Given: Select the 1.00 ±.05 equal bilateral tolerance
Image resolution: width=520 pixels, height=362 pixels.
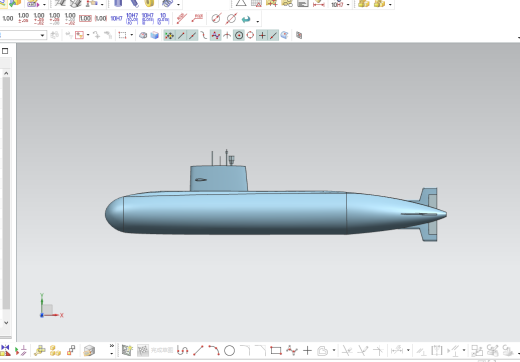Looking at the screenshot, I should [x=23, y=18].
